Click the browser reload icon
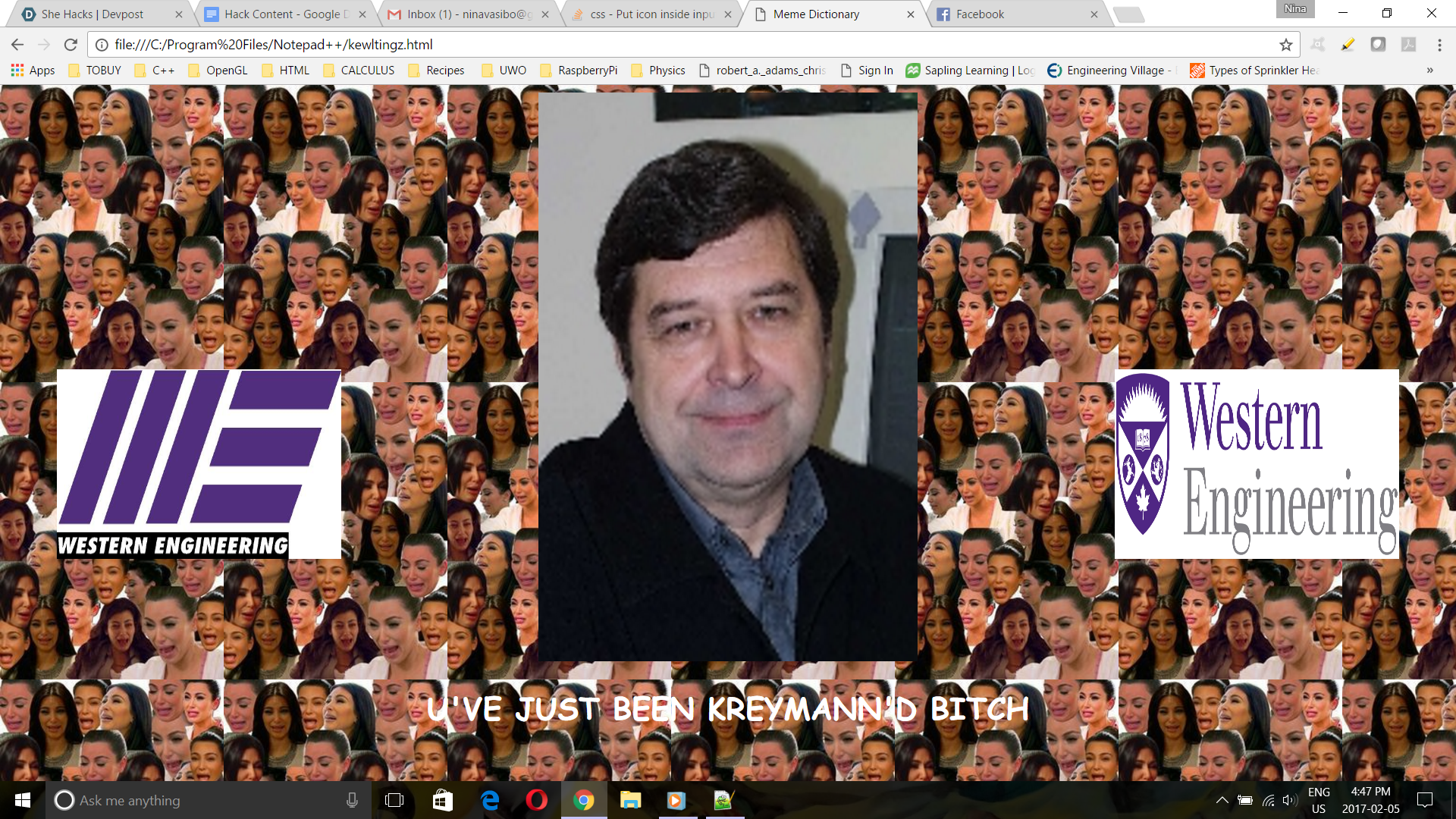 tap(71, 45)
